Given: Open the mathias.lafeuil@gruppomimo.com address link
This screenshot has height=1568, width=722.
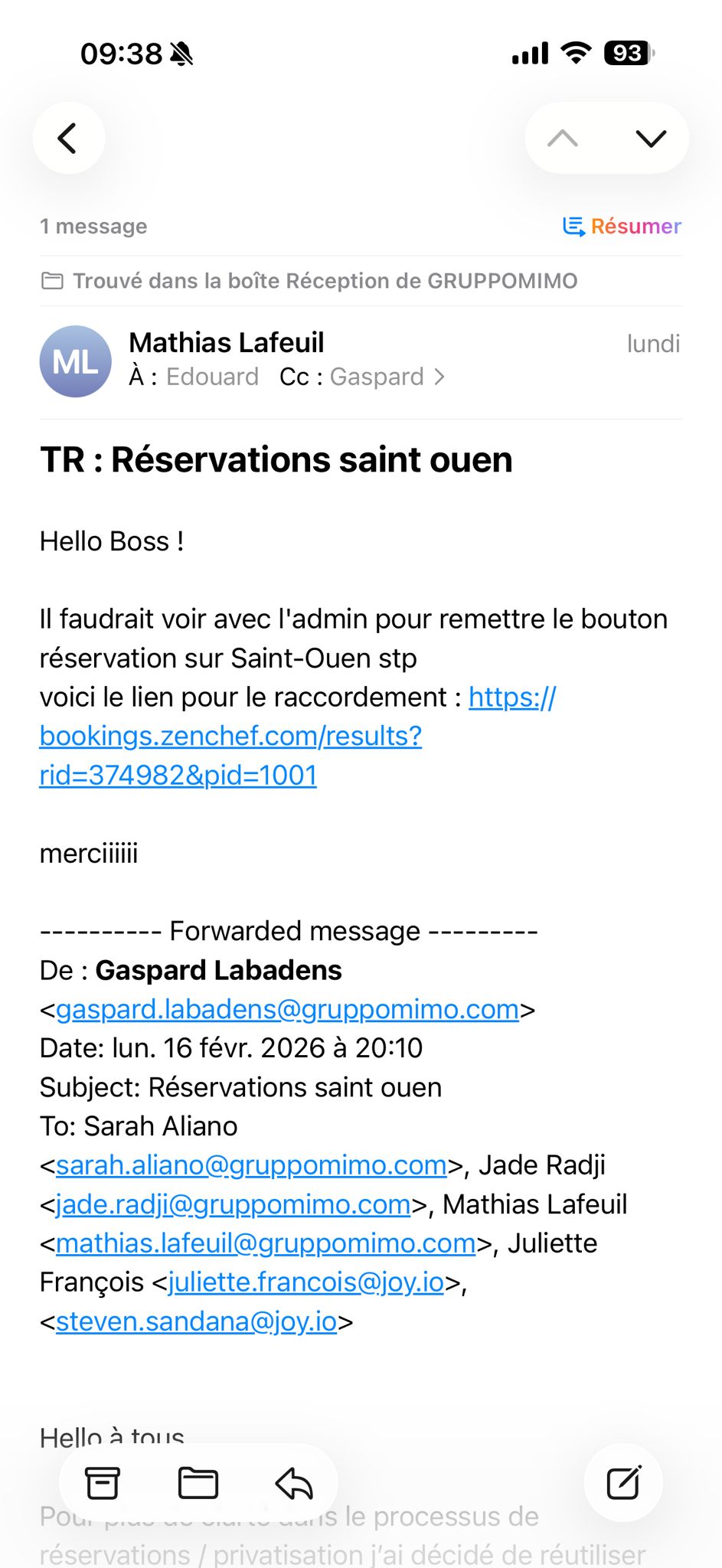Looking at the screenshot, I should [266, 1243].
